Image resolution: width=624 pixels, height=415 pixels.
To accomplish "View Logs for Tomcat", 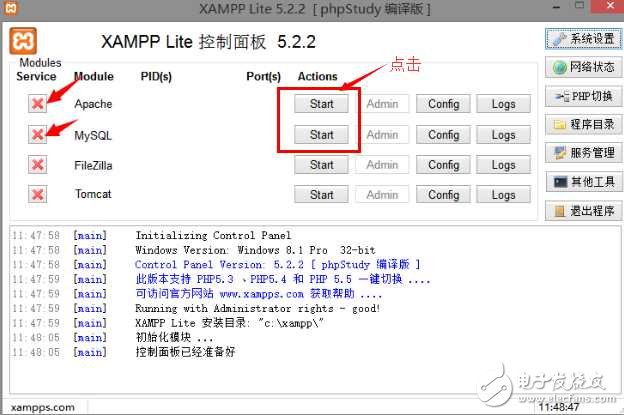I will click(503, 195).
